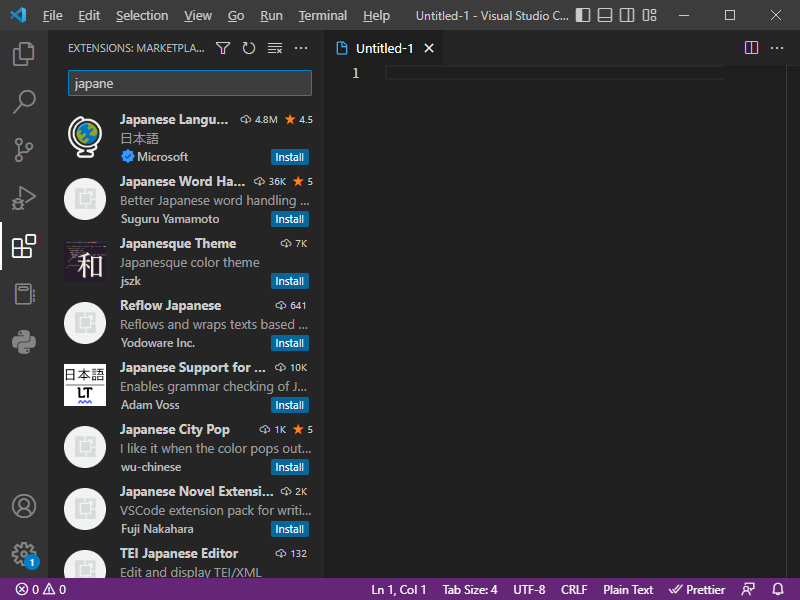Customize layout from title bar
This screenshot has width=800, height=600.
tap(649, 15)
